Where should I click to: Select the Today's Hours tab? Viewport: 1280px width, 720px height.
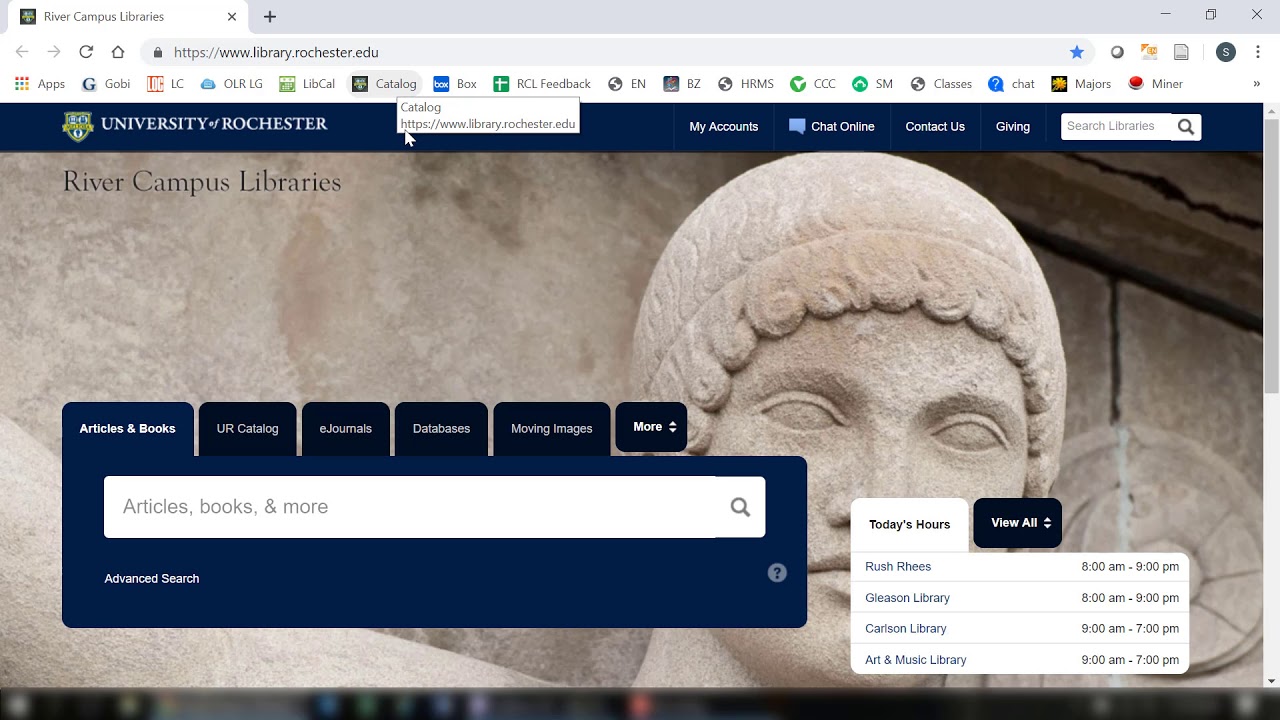click(910, 524)
